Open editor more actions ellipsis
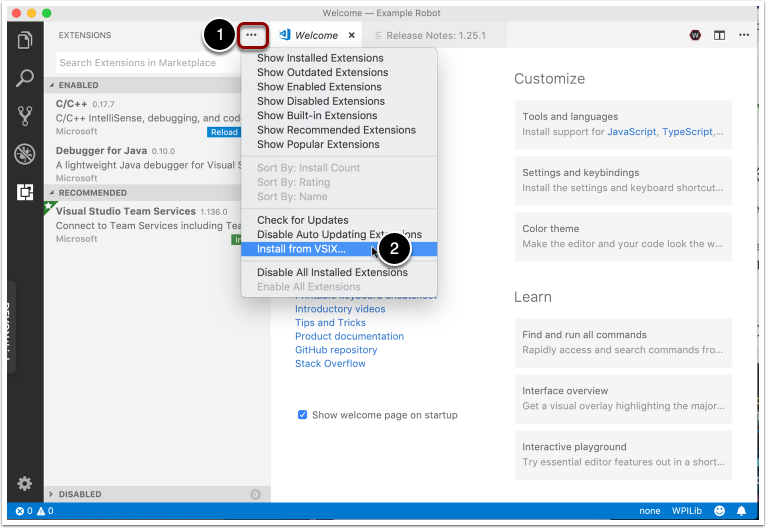This screenshot has height=528, width=766. pos(744,35)
